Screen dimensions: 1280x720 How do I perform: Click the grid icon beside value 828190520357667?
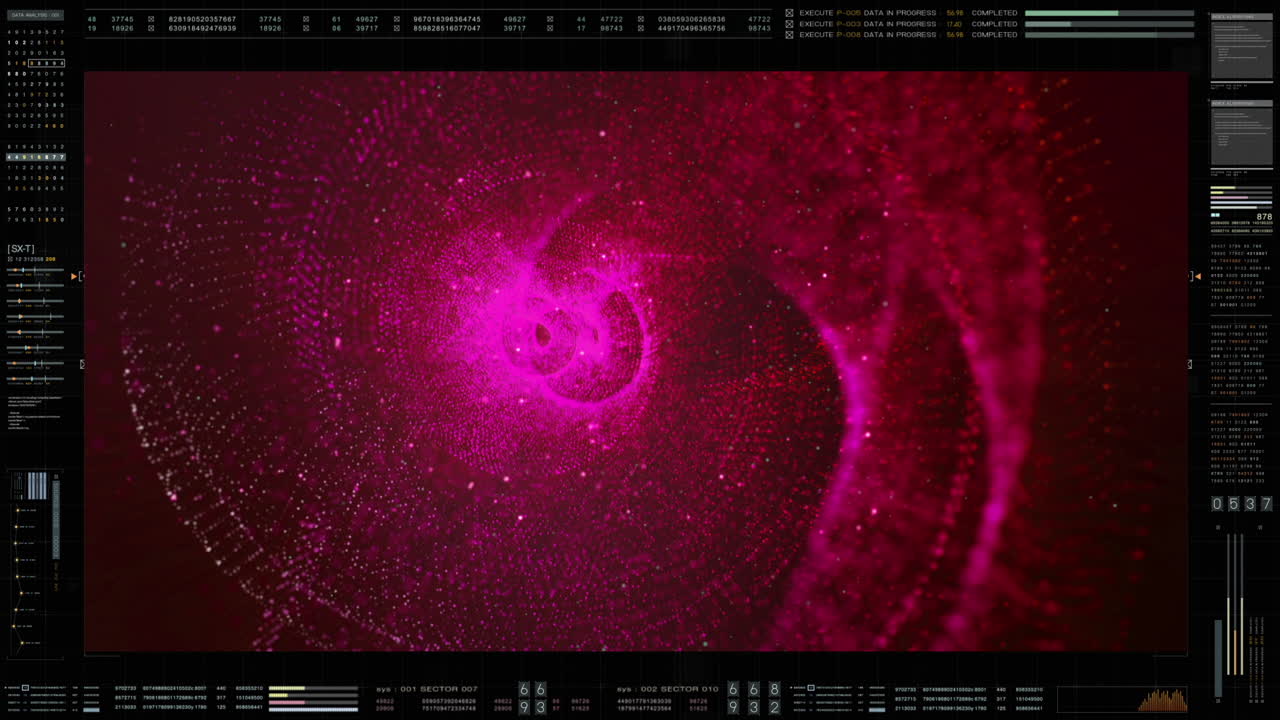click(x=150, y=17)
